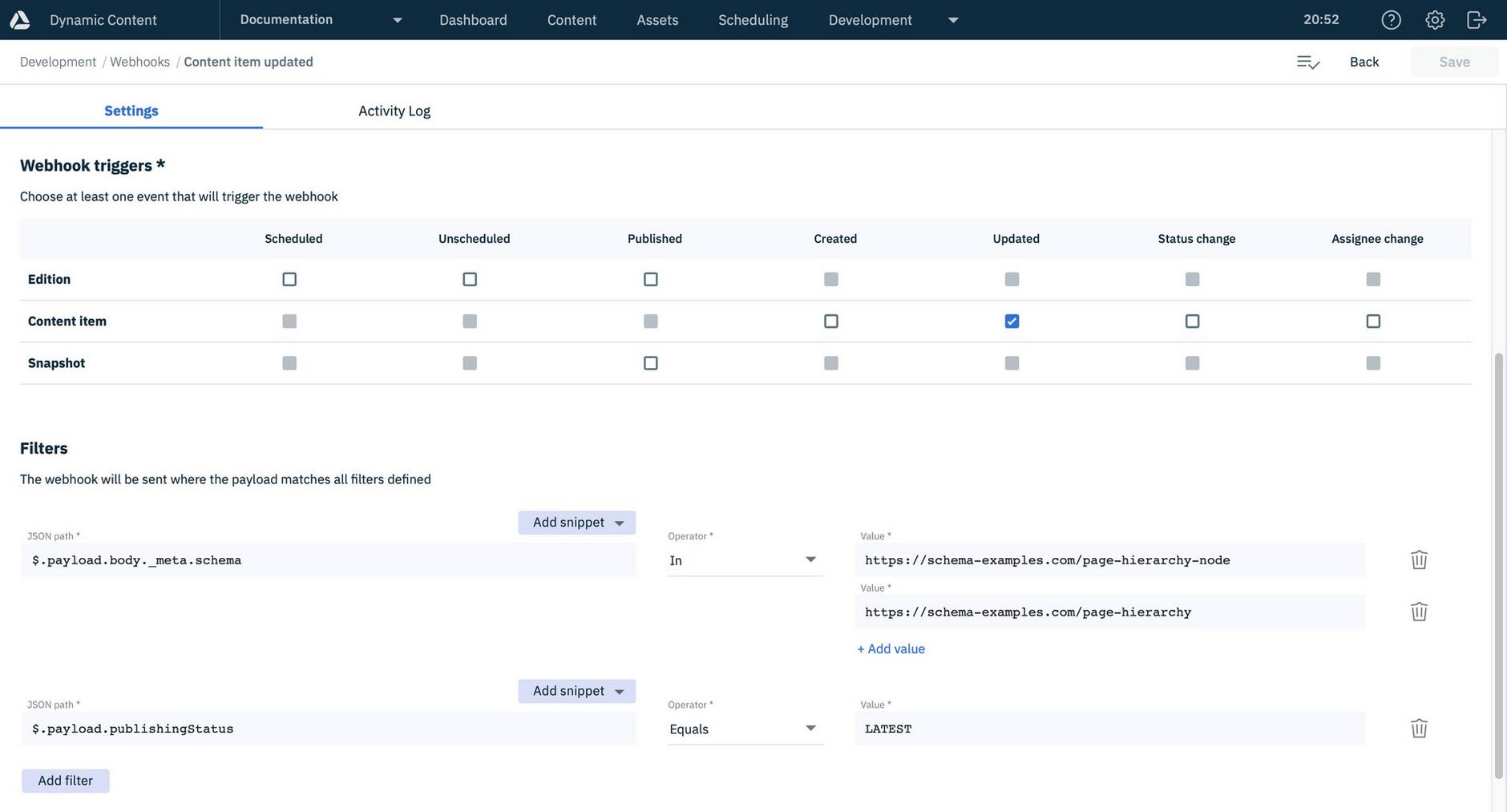Open the help question mark icon
The image size is (1507, 812).
1392,20
